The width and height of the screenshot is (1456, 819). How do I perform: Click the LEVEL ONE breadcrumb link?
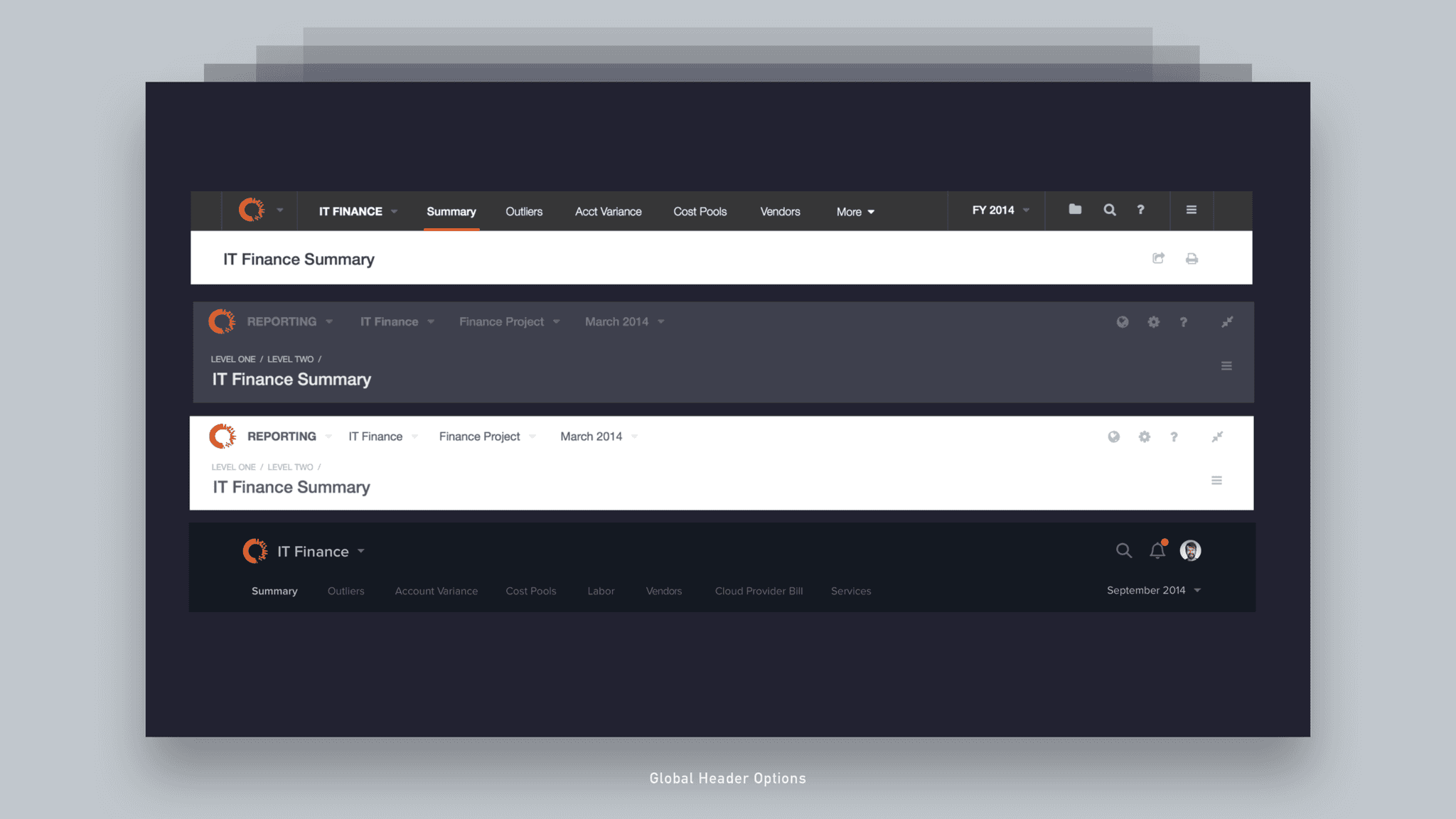[233, 359]
